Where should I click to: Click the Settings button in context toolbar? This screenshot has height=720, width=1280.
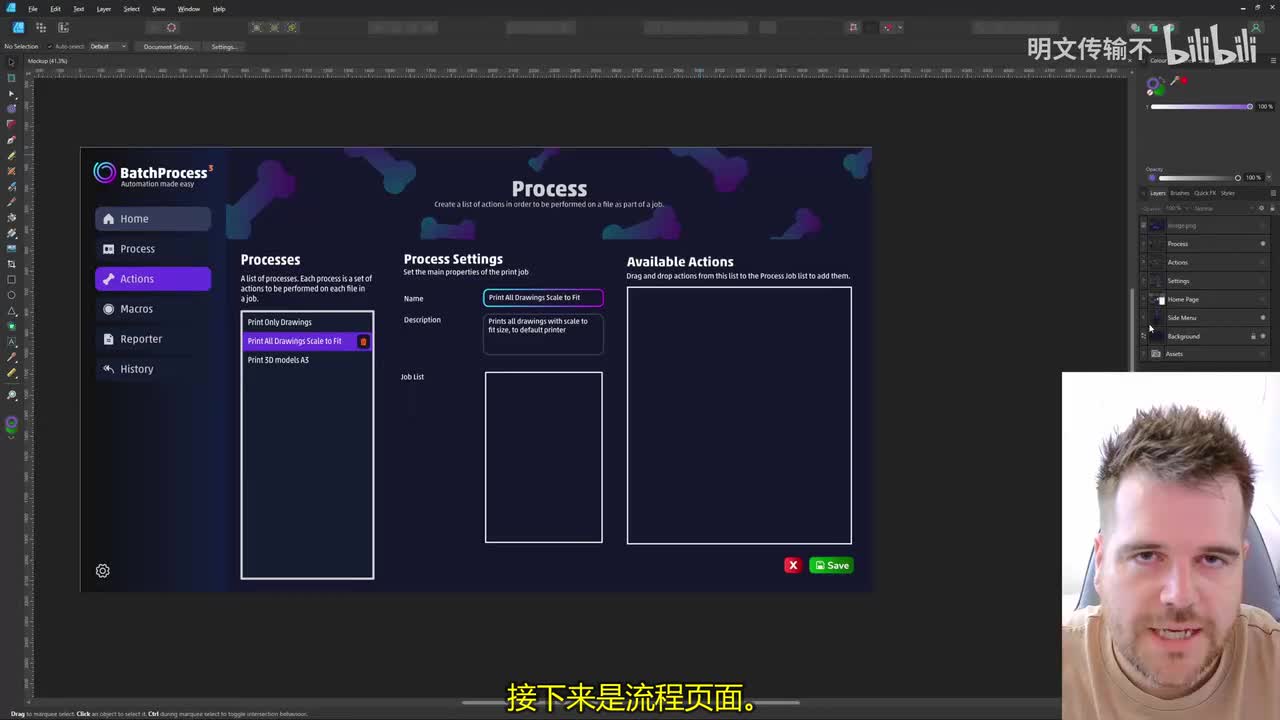(224, 46)
